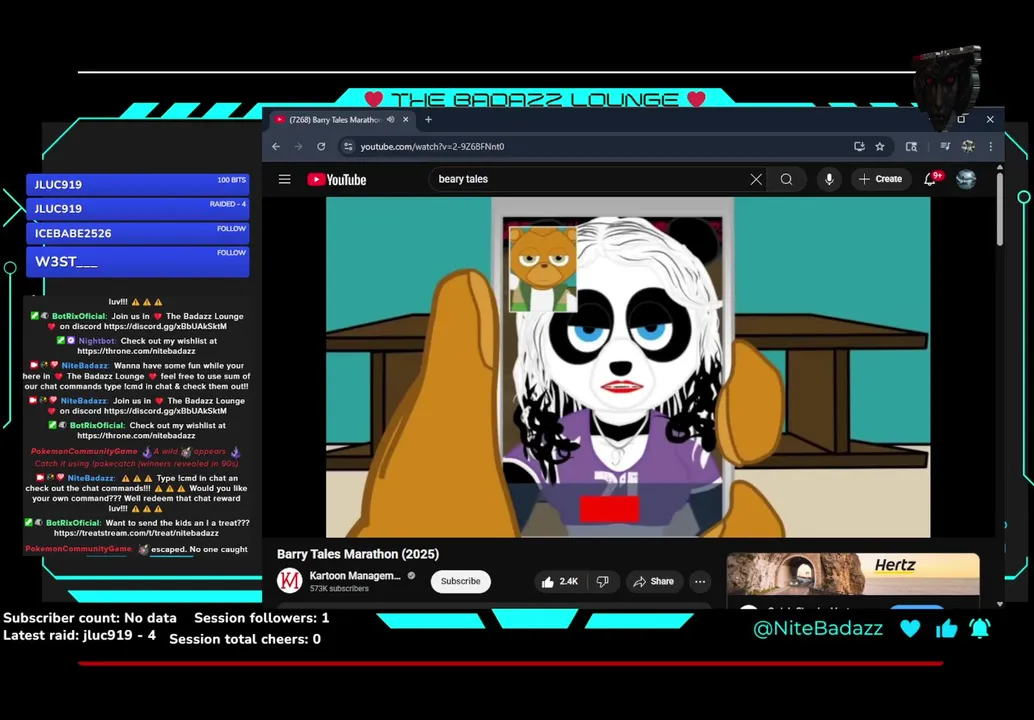This screenshot has height=720, width=1034.
Task: Click the blue heart icon beside @NiteBadazz
Action: [910, 628]
